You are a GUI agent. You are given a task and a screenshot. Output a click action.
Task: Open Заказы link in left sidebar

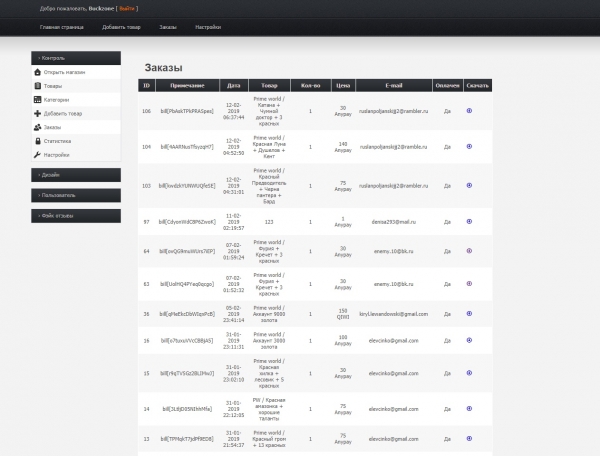52,127
